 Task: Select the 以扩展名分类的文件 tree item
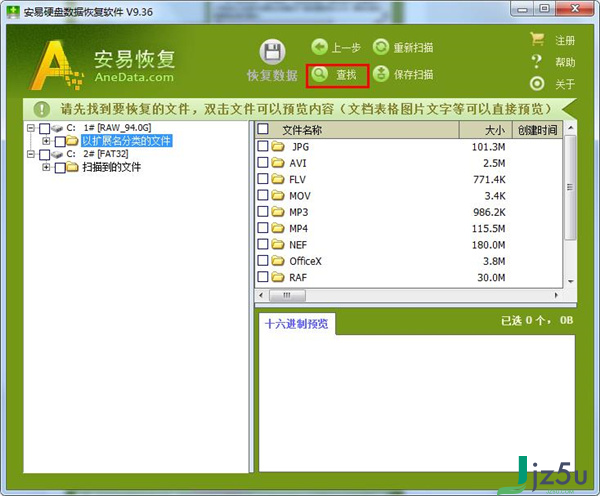(127, 141)
